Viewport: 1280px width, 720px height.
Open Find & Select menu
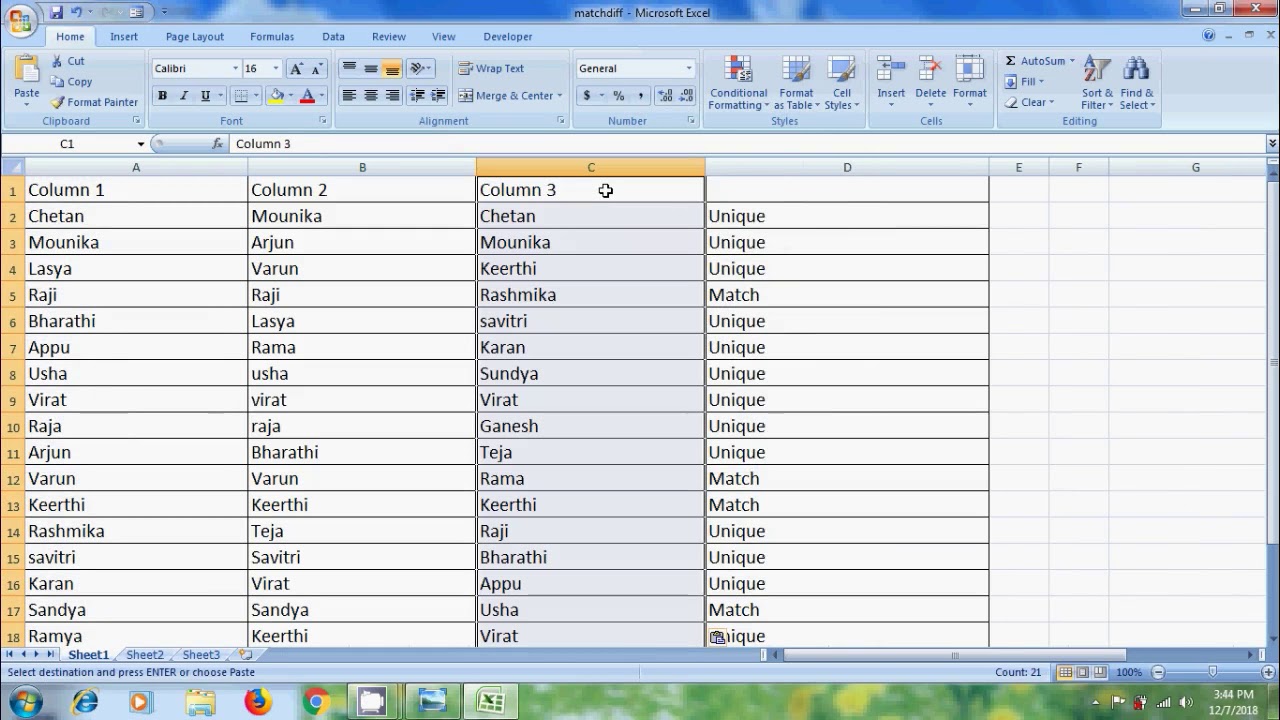tap(1137, 83)
